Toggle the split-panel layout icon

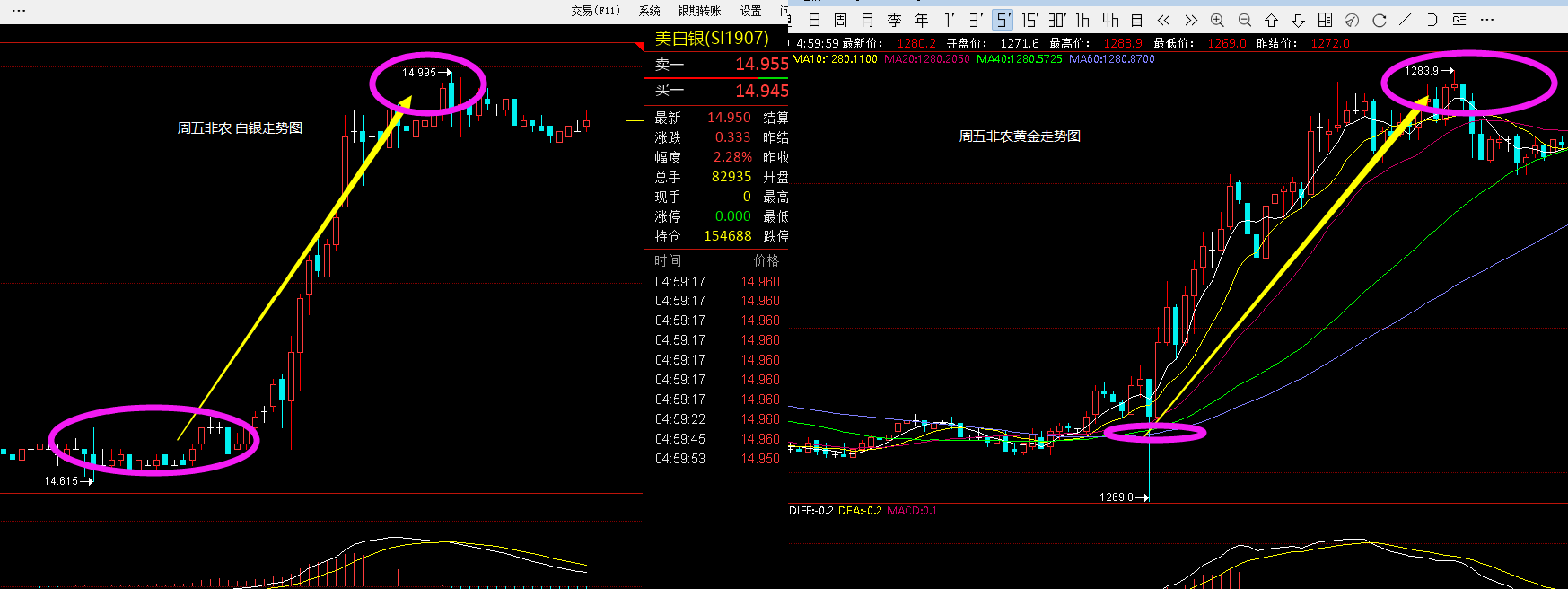(x=1325, y=20)
